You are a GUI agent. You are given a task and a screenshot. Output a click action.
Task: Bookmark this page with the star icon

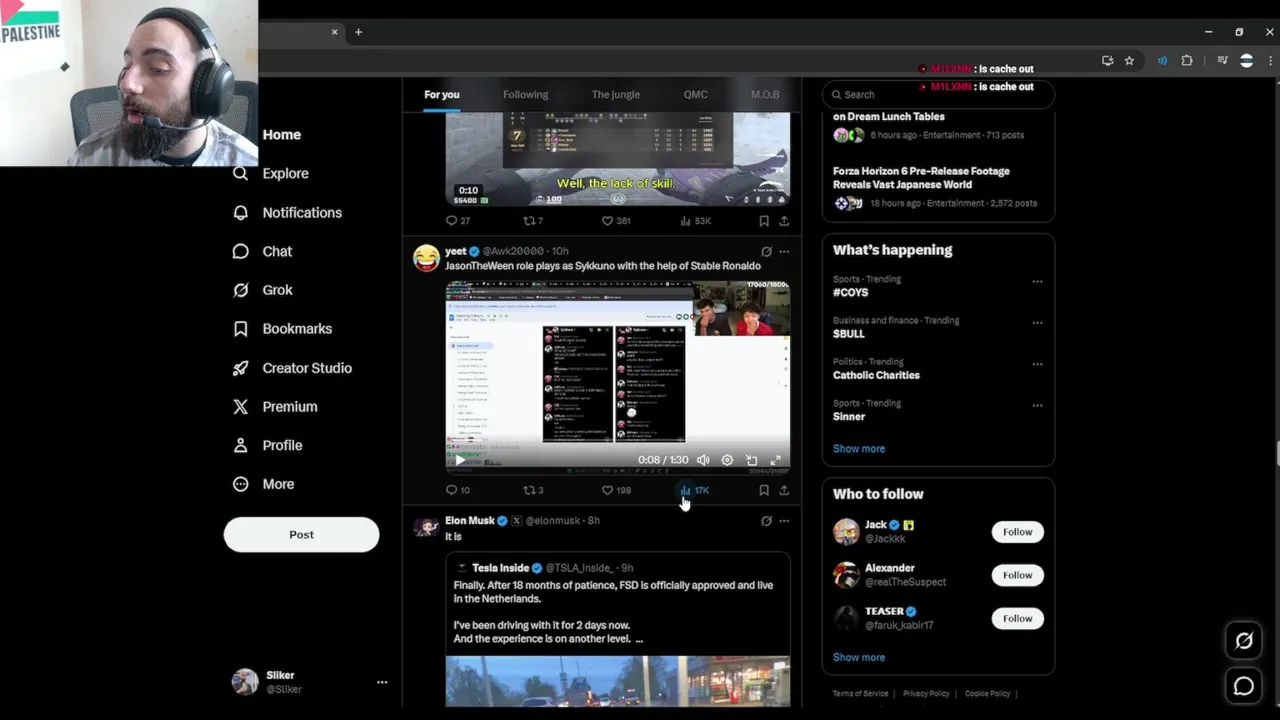pyautogui.click(x=1129, y=61)
